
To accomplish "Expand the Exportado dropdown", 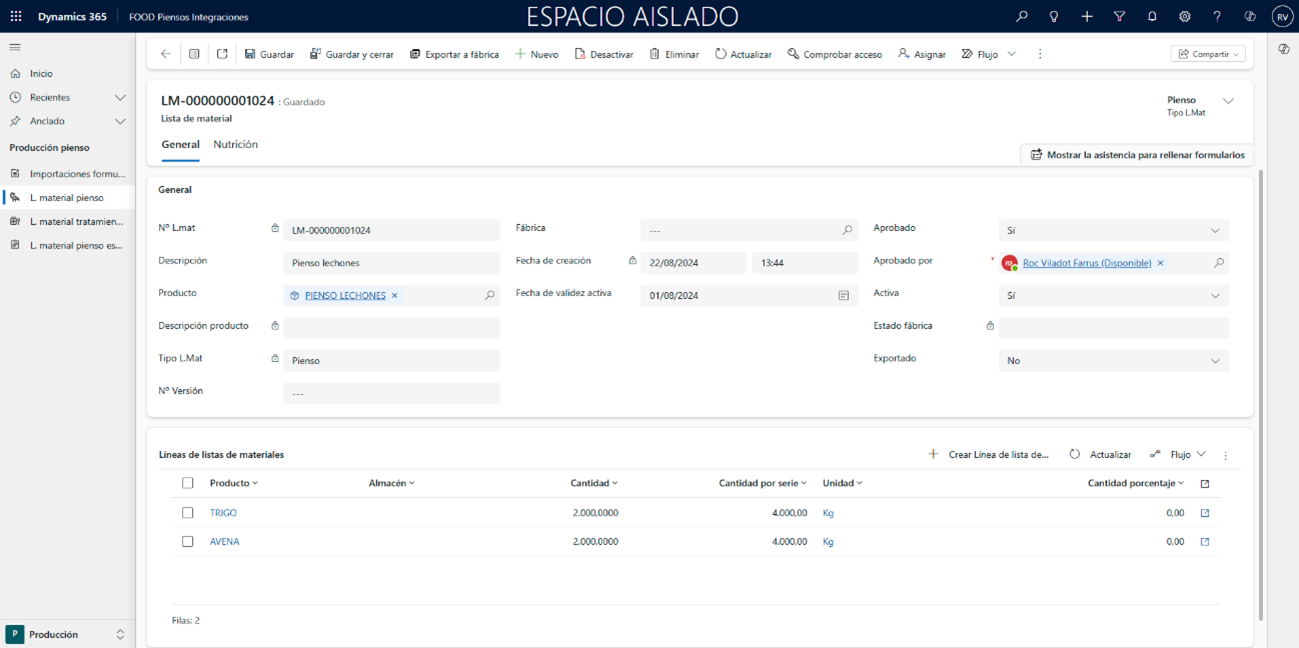I will [x=1113, y=361].
